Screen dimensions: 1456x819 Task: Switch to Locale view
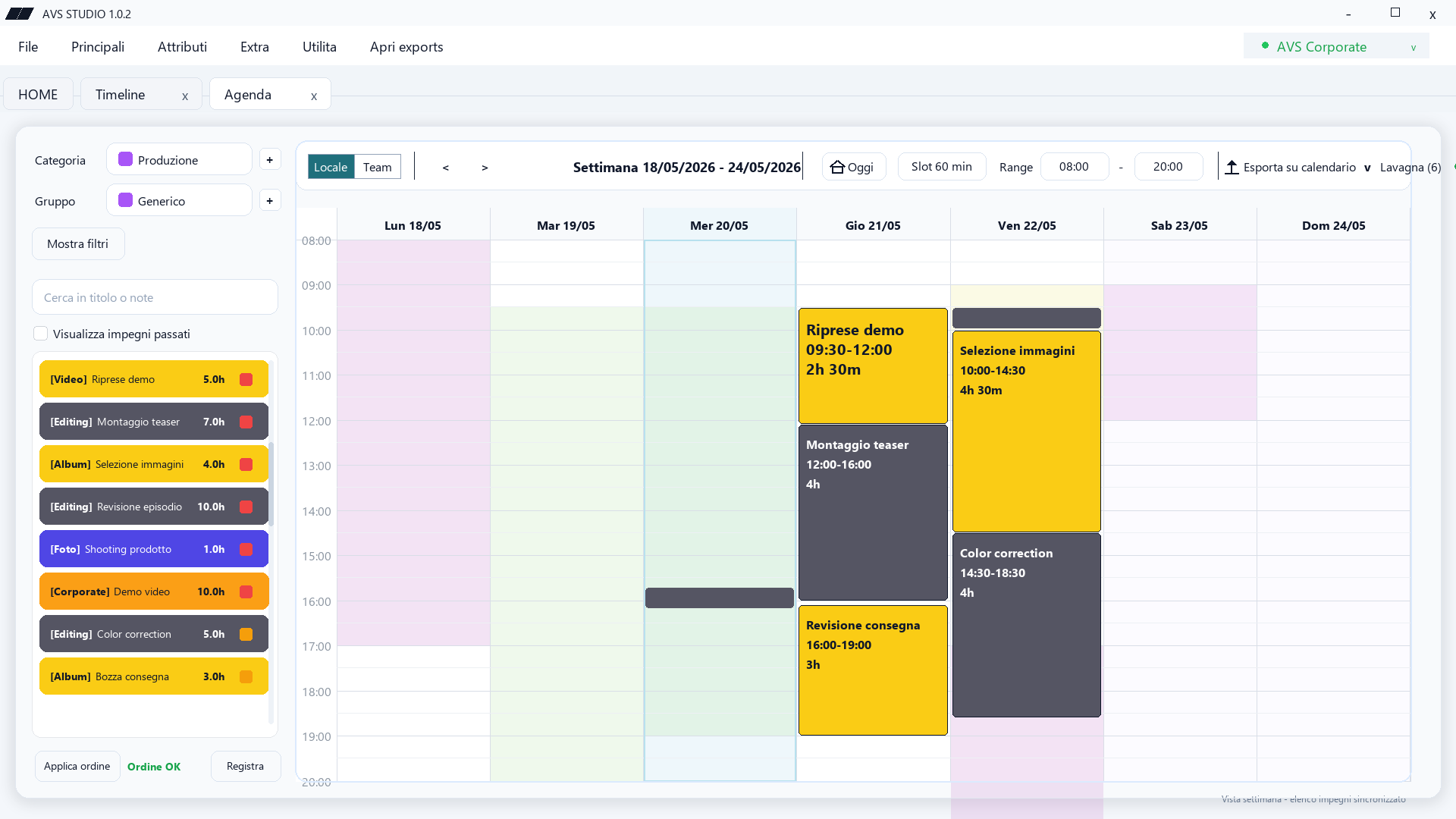click(331, 167)
